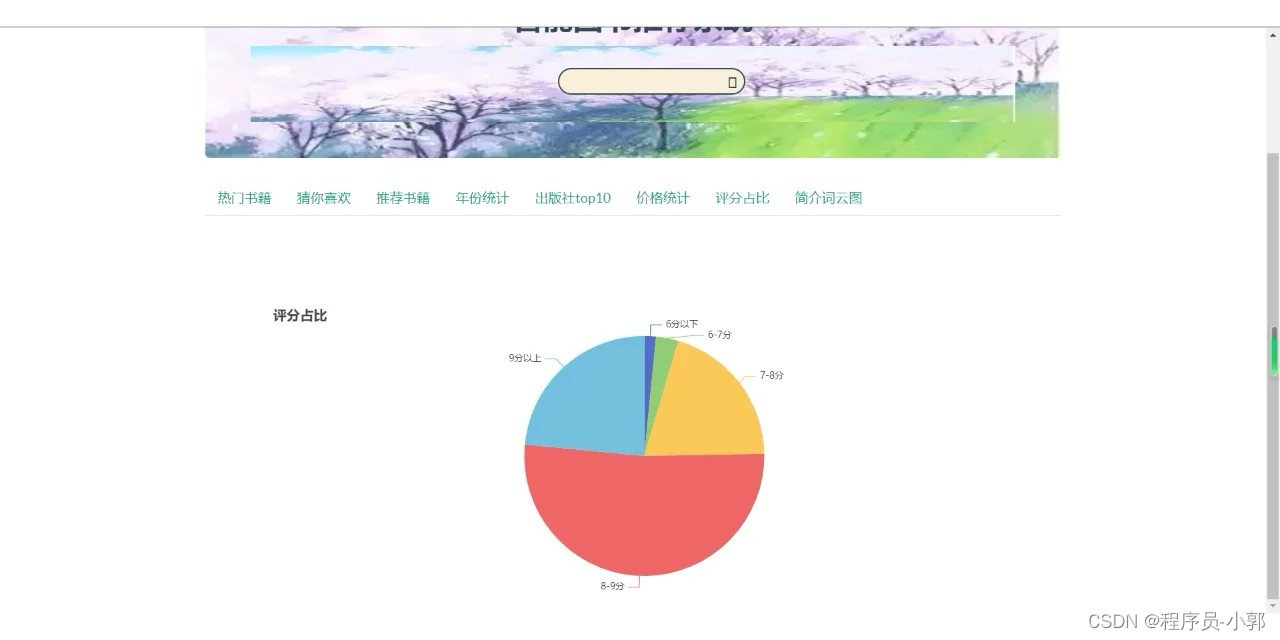1280x640 pixels.
Task: Open the 价格统计 tab
Action: point(663,198)
